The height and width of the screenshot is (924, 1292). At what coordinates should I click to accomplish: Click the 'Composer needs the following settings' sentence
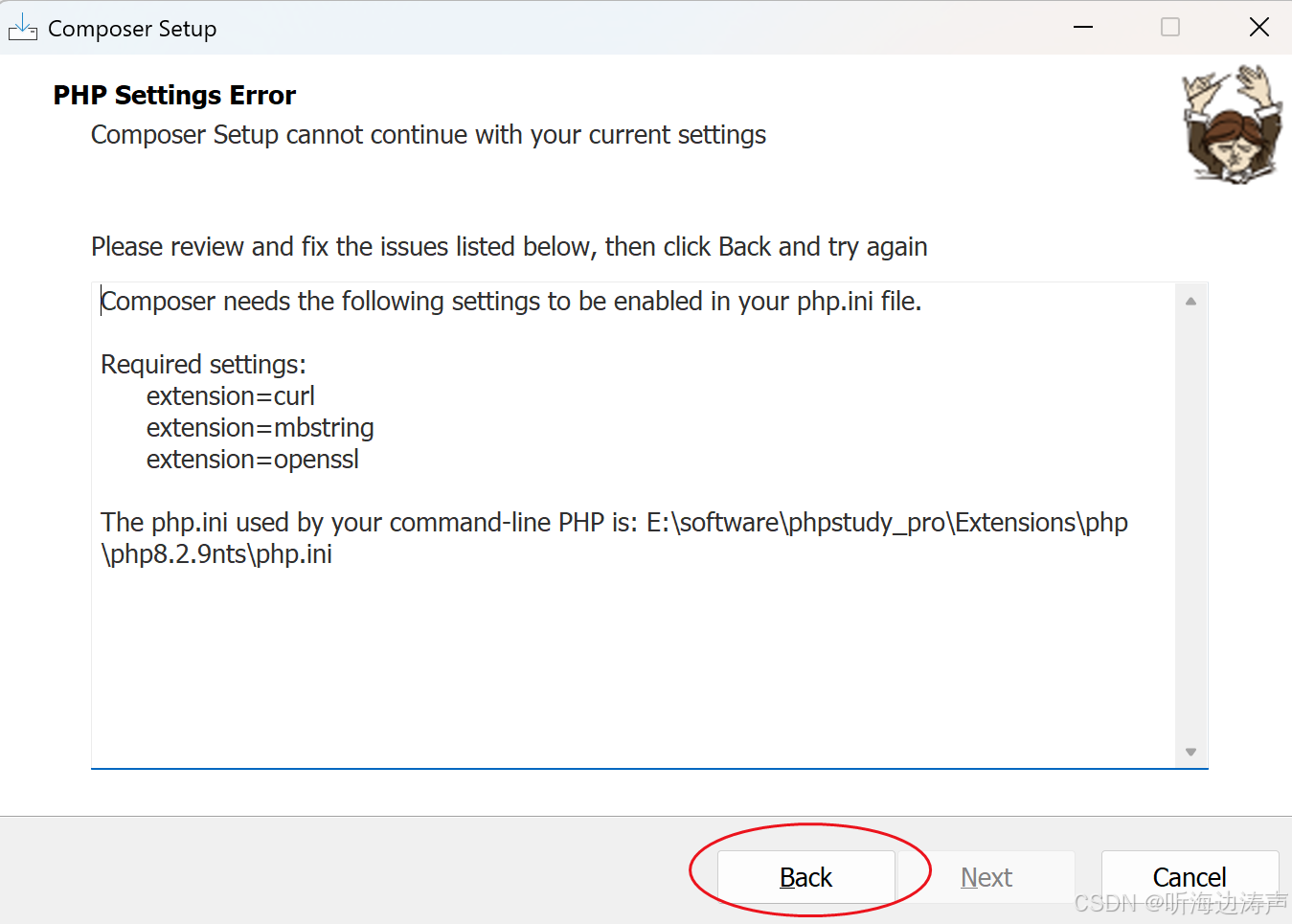point(511,302)
